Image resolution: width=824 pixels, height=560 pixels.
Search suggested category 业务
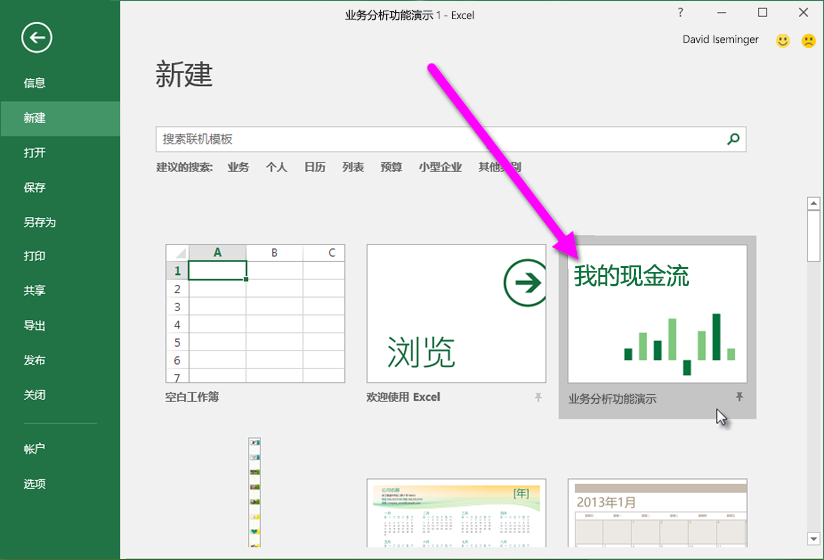coord(238,168)
